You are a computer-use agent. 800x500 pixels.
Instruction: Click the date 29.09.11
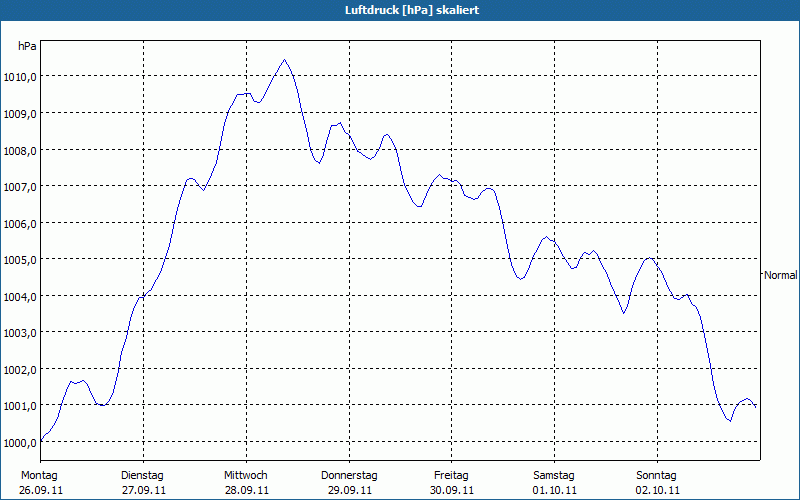[x=349, y=490]
